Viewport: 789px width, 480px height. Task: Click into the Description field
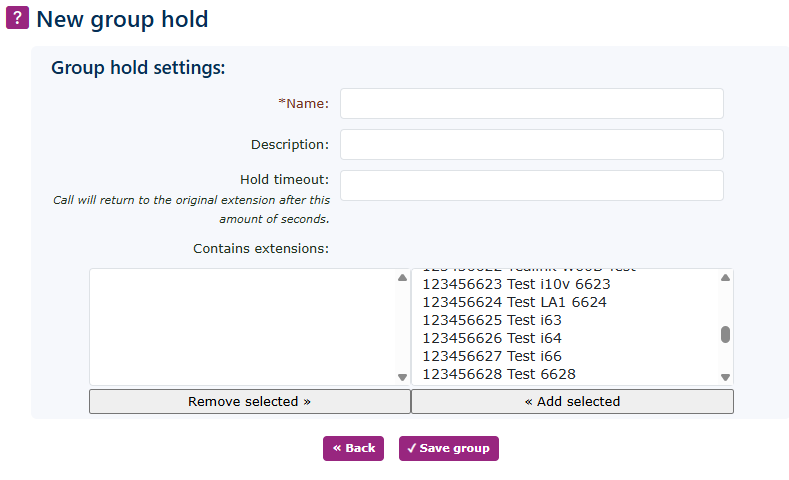[531, 144]
